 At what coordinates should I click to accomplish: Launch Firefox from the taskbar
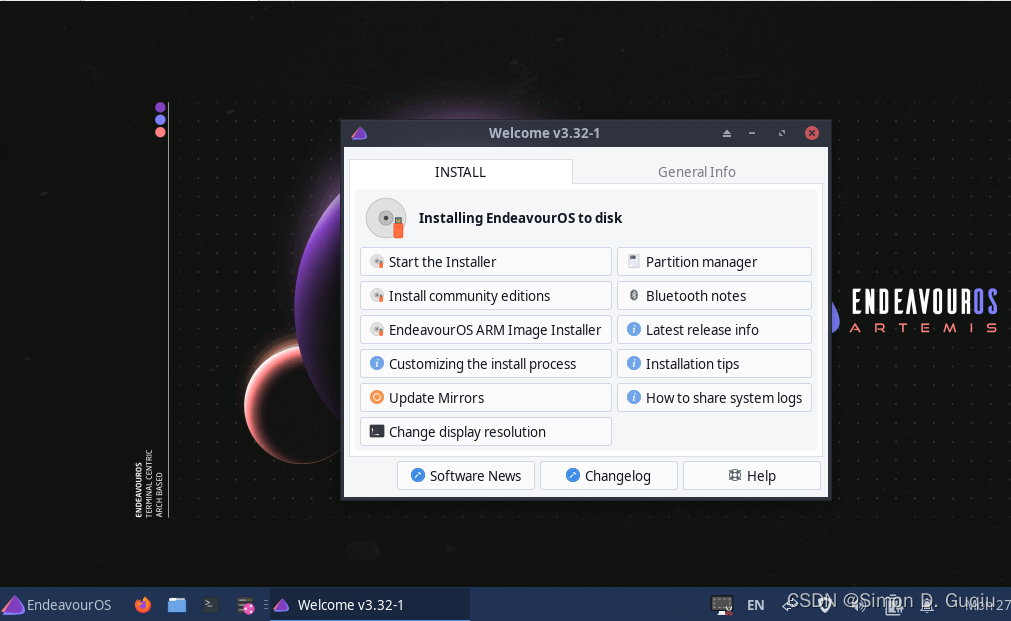[142, 605]
